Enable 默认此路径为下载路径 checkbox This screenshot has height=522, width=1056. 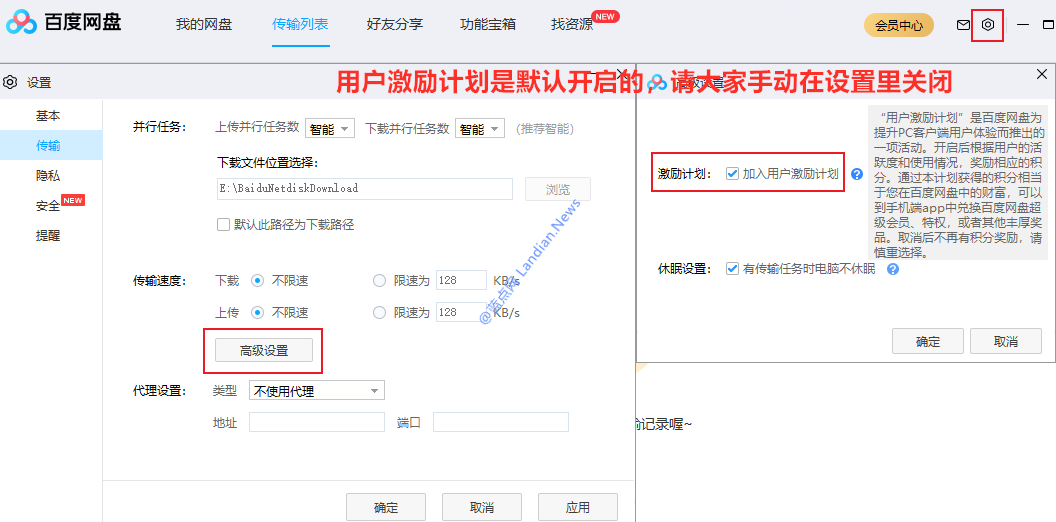pos(223,225)
